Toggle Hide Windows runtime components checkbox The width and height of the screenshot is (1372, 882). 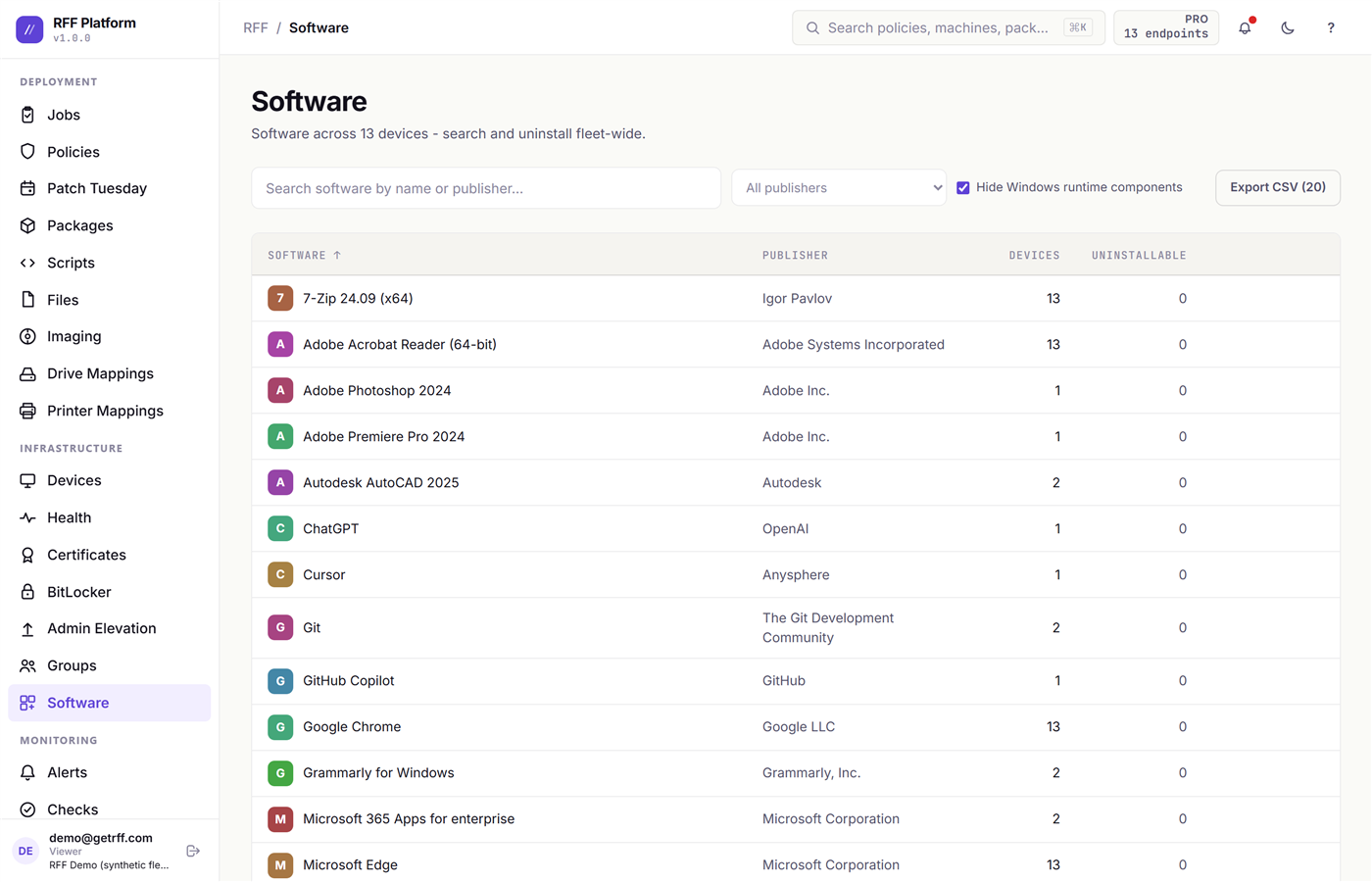[963, 187]
